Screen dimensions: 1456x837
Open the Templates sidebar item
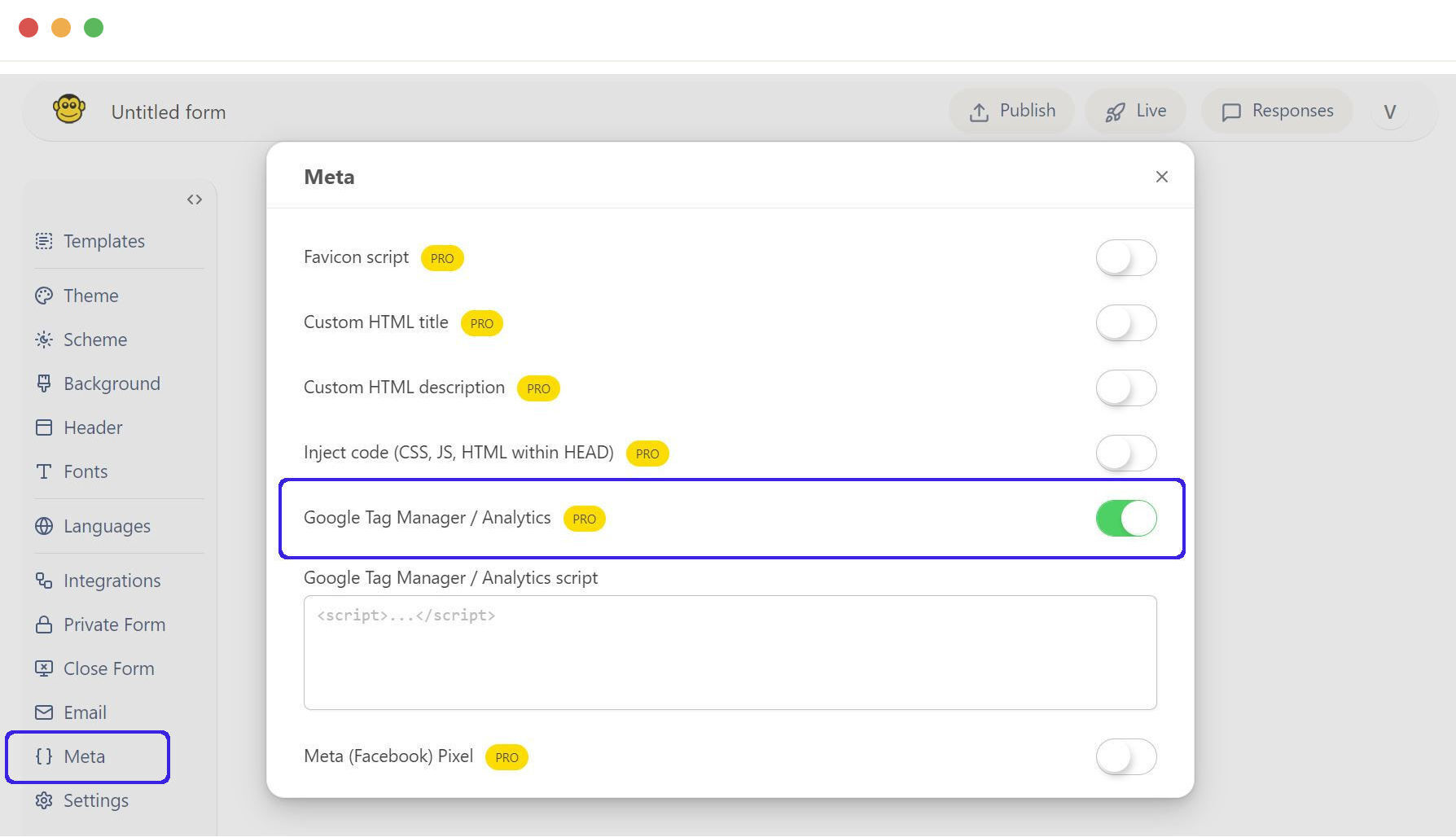(x=103, y=241)
